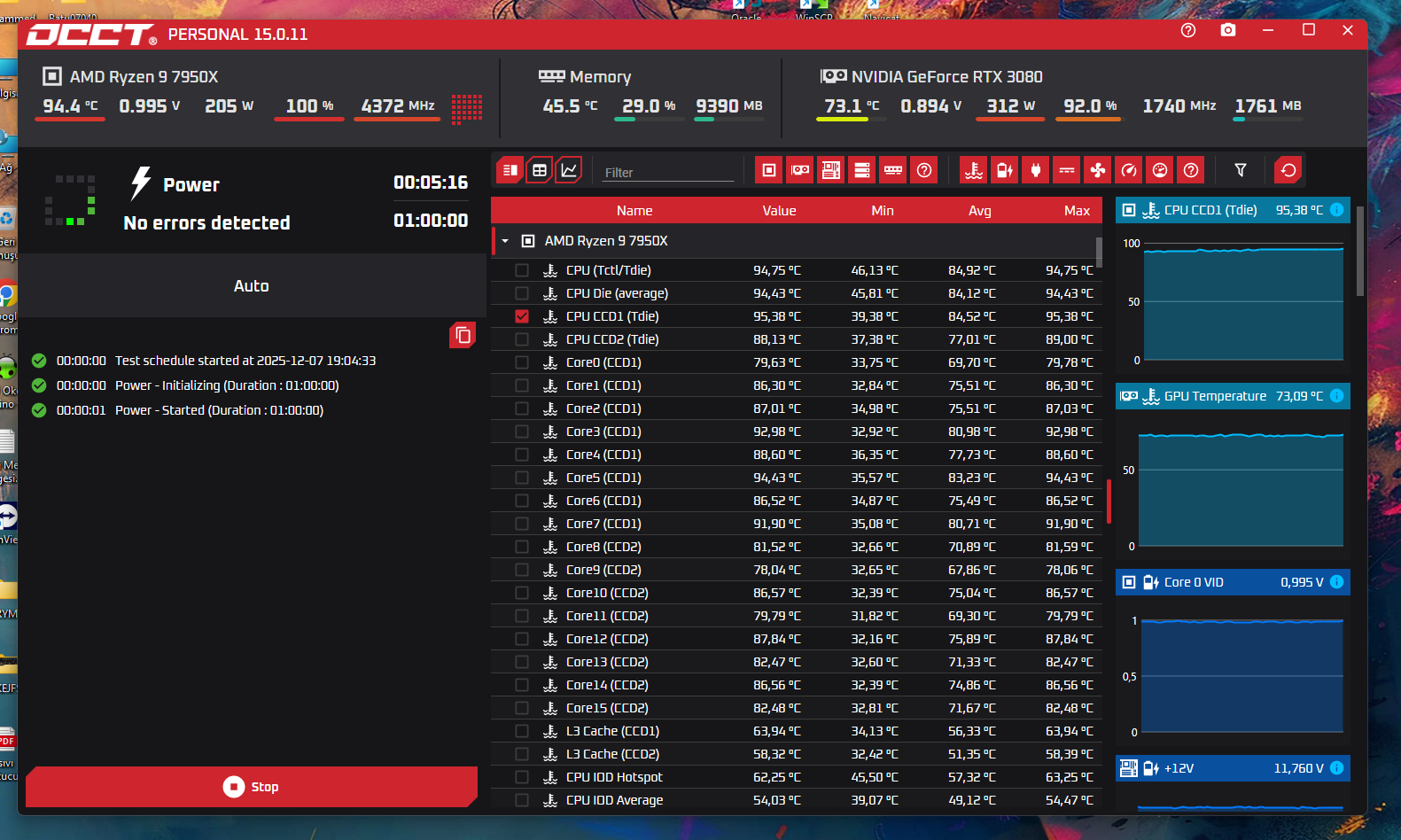The height and width of the screenshot is (840, 1401).
Task: Sort the table by Avg column
Action: [980, 211]
